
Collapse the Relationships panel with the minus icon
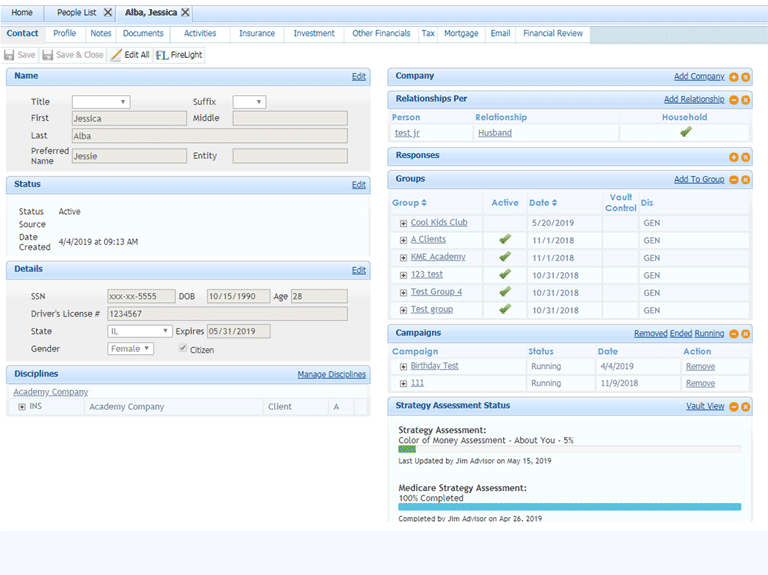pyautogui.click(x=733, y=100)
